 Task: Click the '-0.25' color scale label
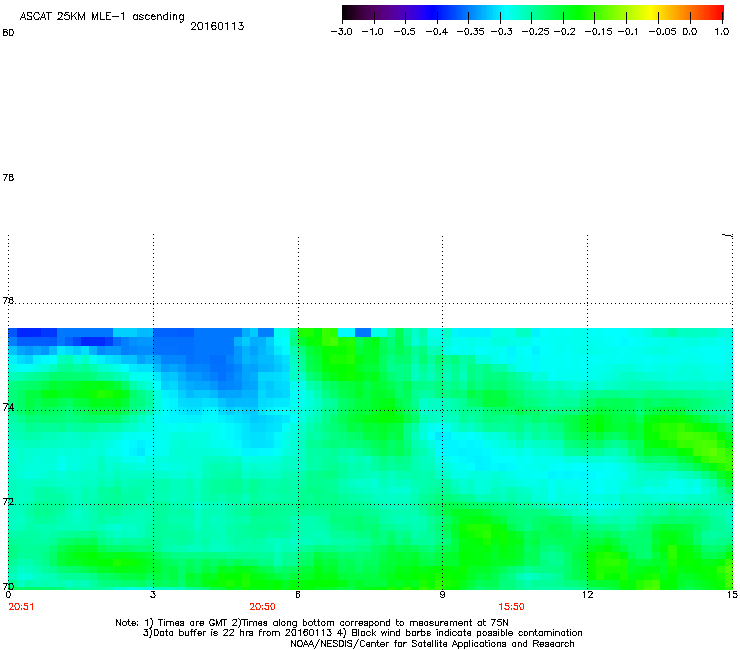click(536, 32)
